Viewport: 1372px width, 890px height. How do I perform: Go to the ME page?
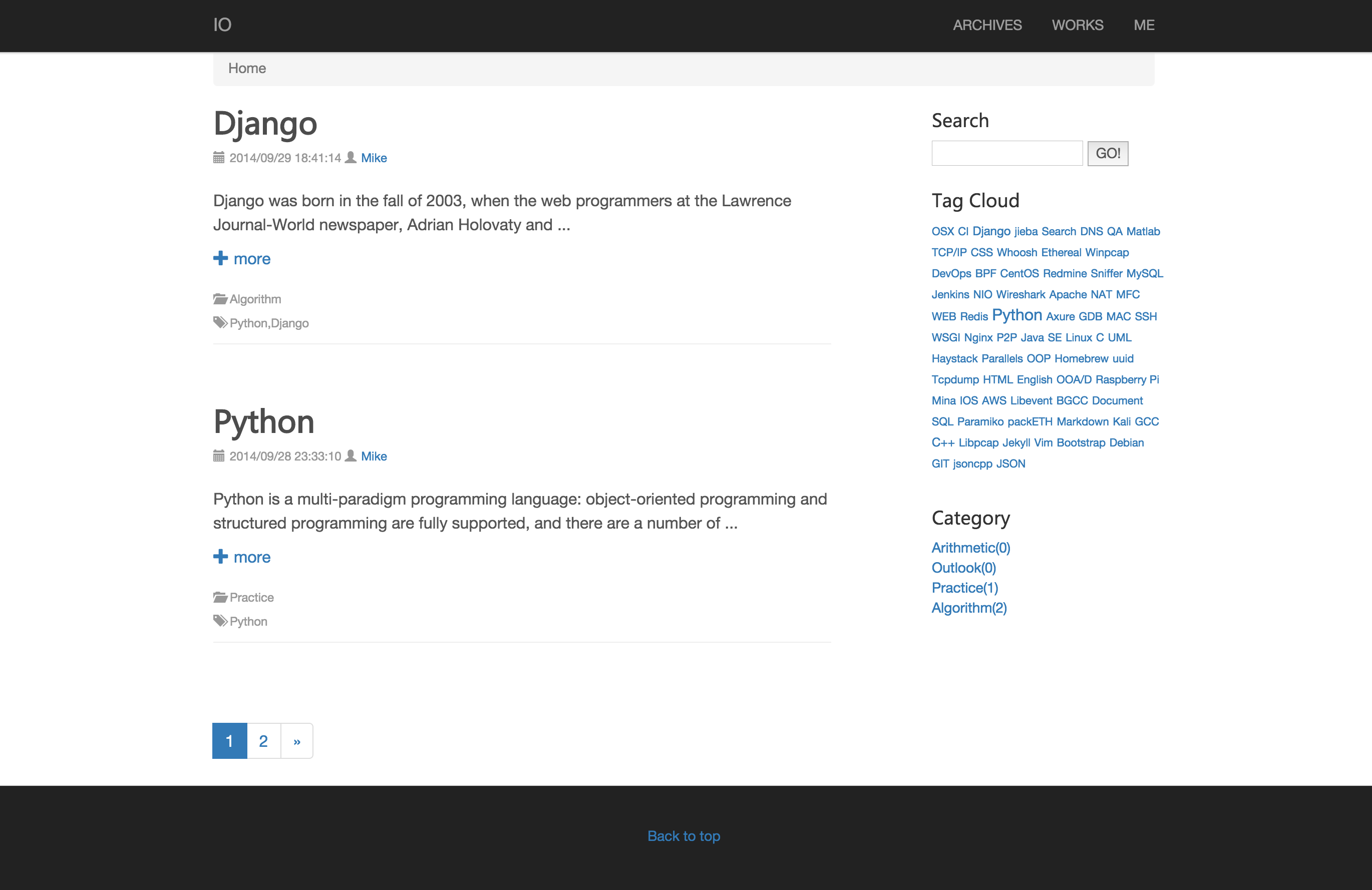coord(1144,26)
